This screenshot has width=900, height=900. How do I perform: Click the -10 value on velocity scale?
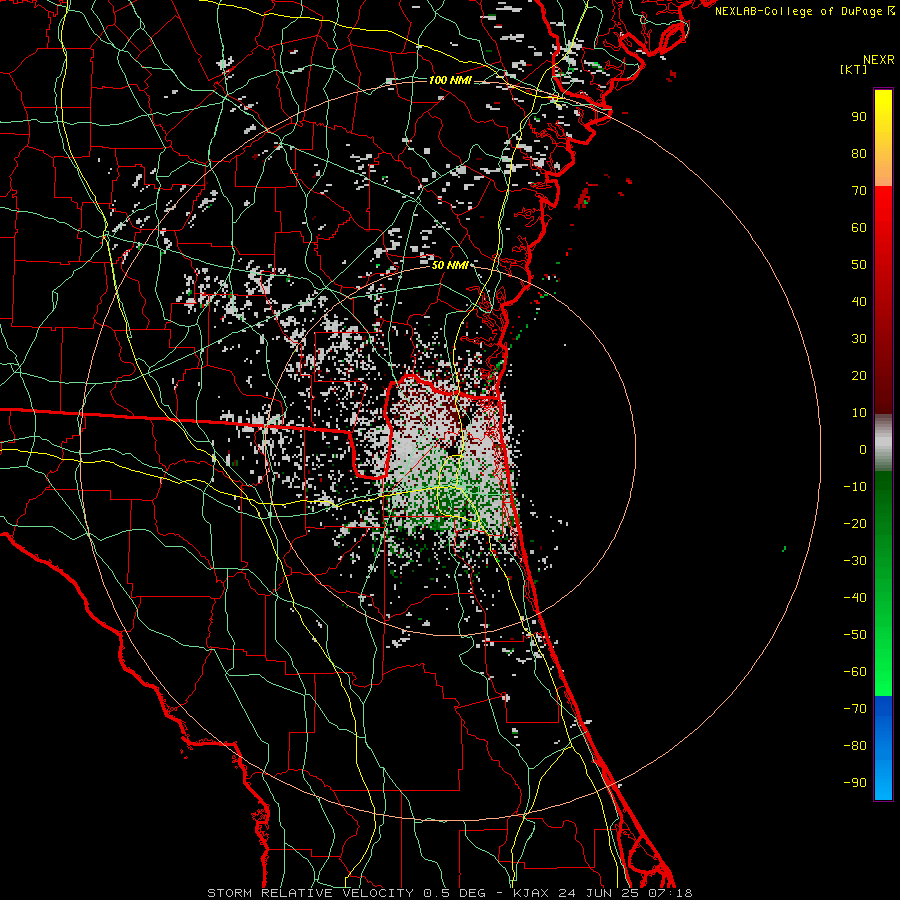click(x=855, y=487)
